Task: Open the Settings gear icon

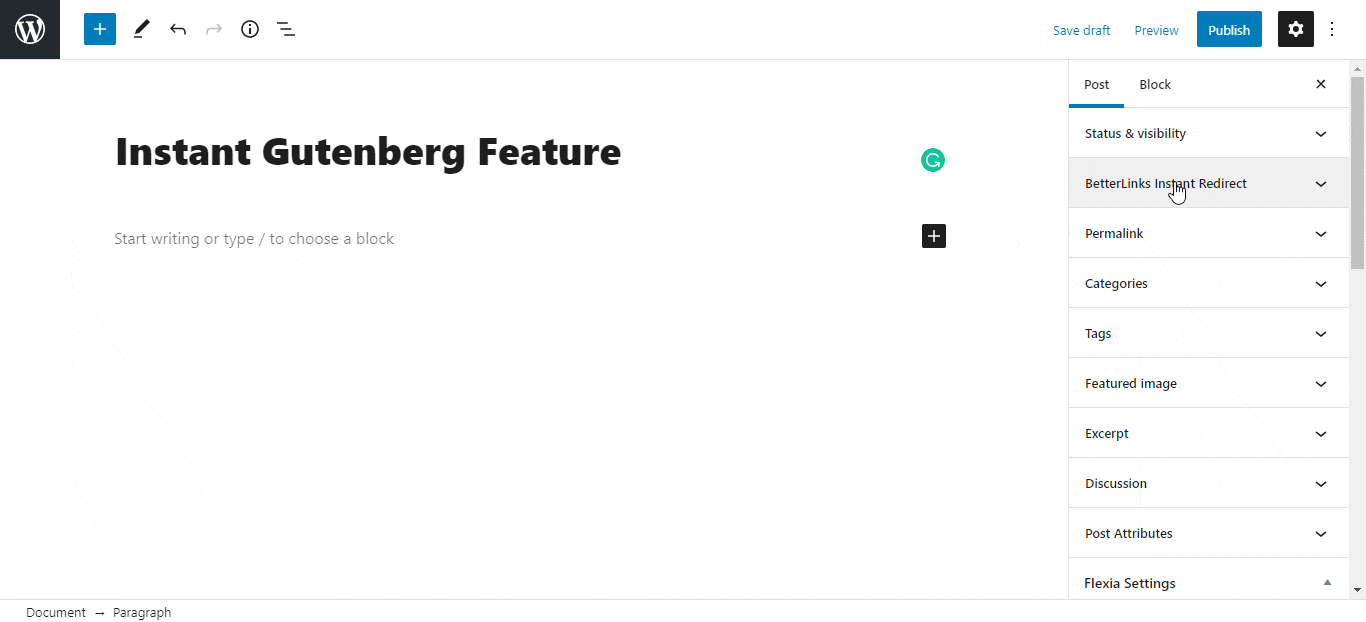Action: (x=1295, y=29)
